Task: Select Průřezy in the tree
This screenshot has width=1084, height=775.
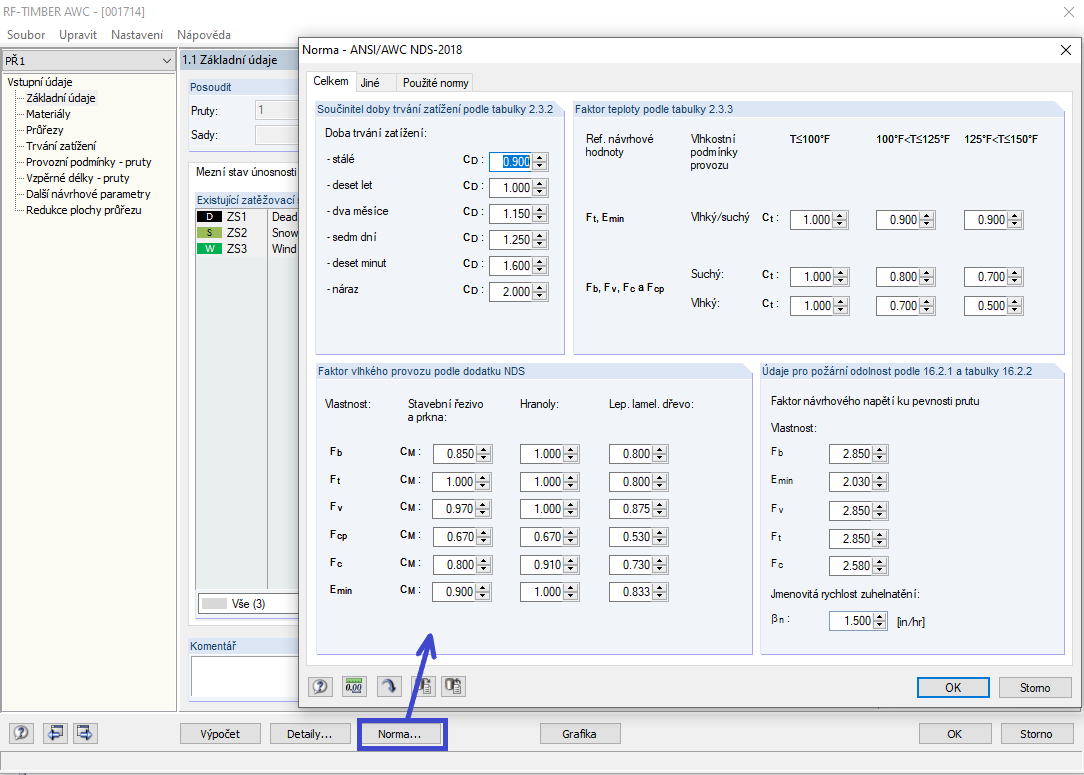Action: [45, 130]
